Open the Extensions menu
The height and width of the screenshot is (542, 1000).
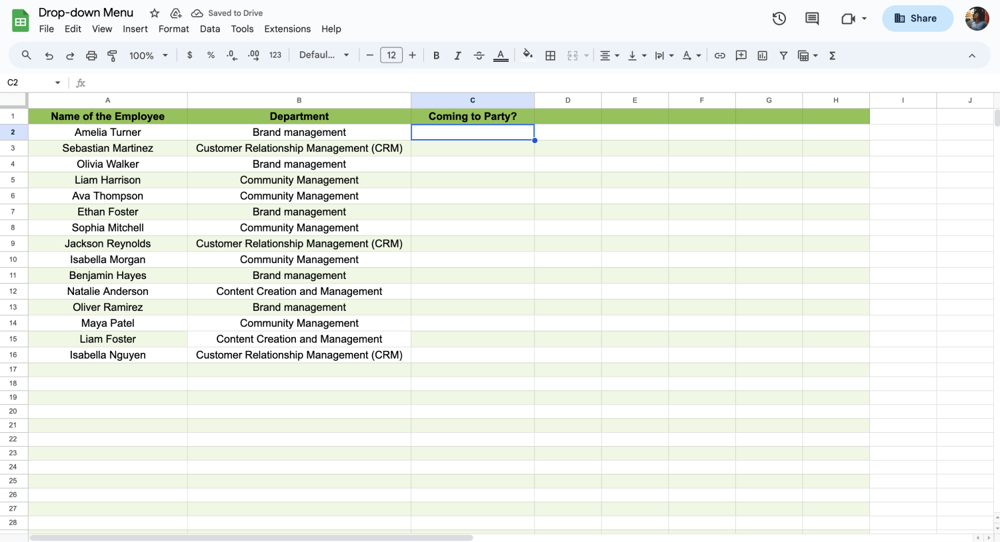pos(287,29)
